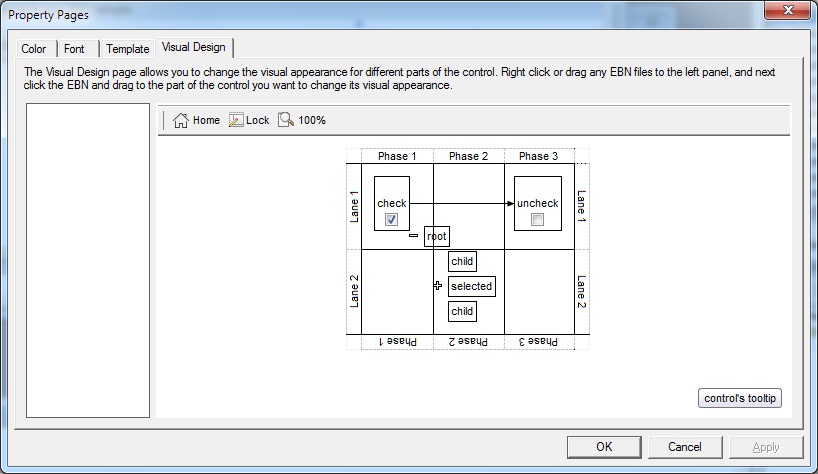The width and height of the screenshot is (818, 474).
Task: Expand the selected node using the plus sign
Action: (x=438, y=286)
